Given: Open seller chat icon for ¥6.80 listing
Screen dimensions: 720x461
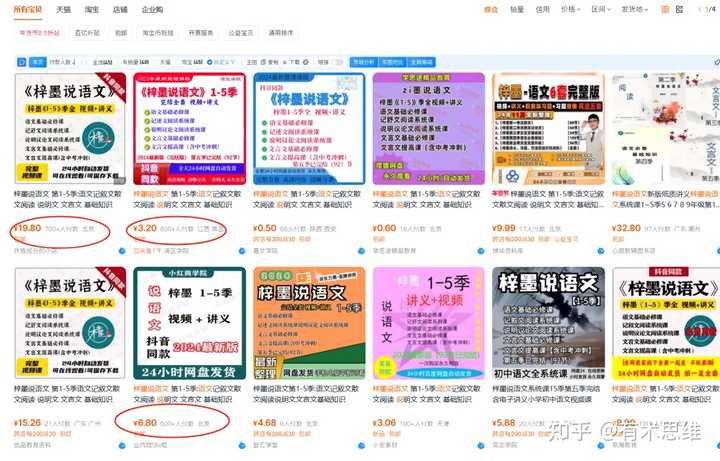Looking at the screenshot, I should [242, 445].
